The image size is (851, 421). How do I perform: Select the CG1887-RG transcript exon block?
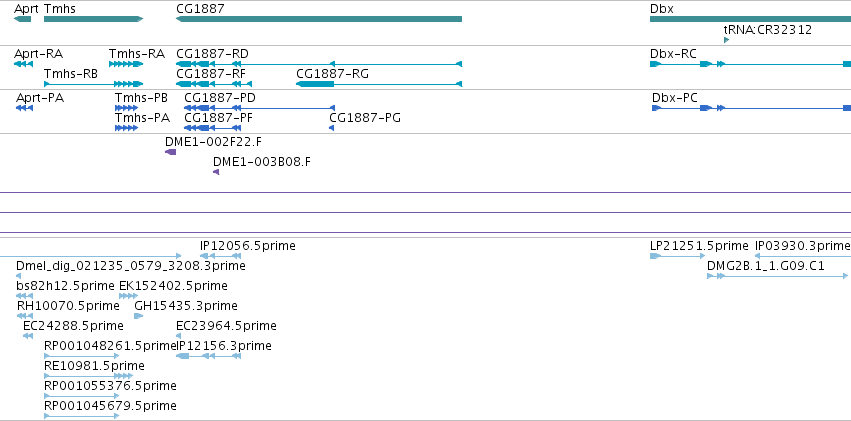pos(315,84)
